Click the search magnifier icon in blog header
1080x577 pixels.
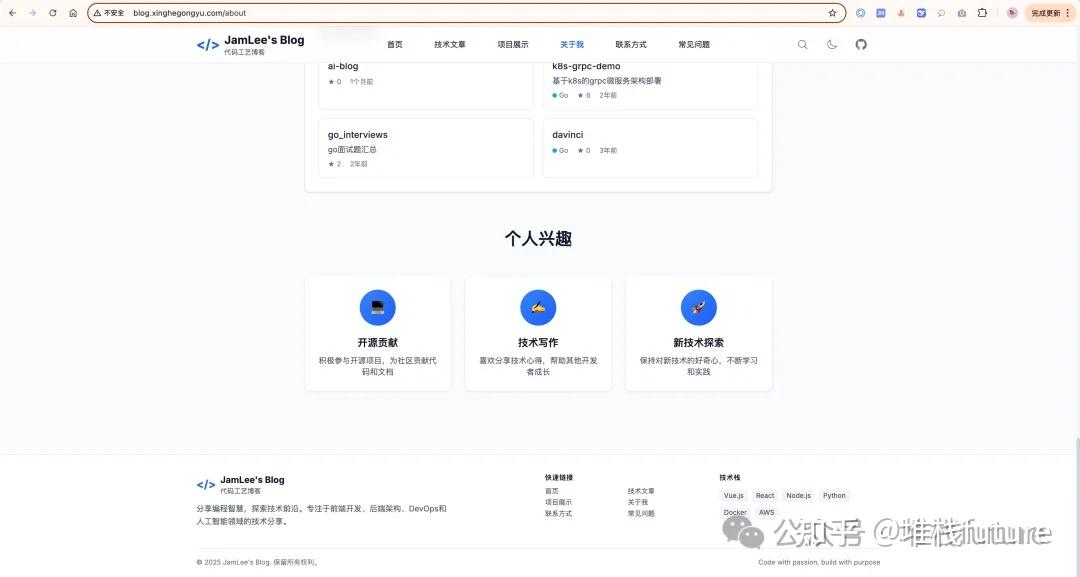click(802, 45)
